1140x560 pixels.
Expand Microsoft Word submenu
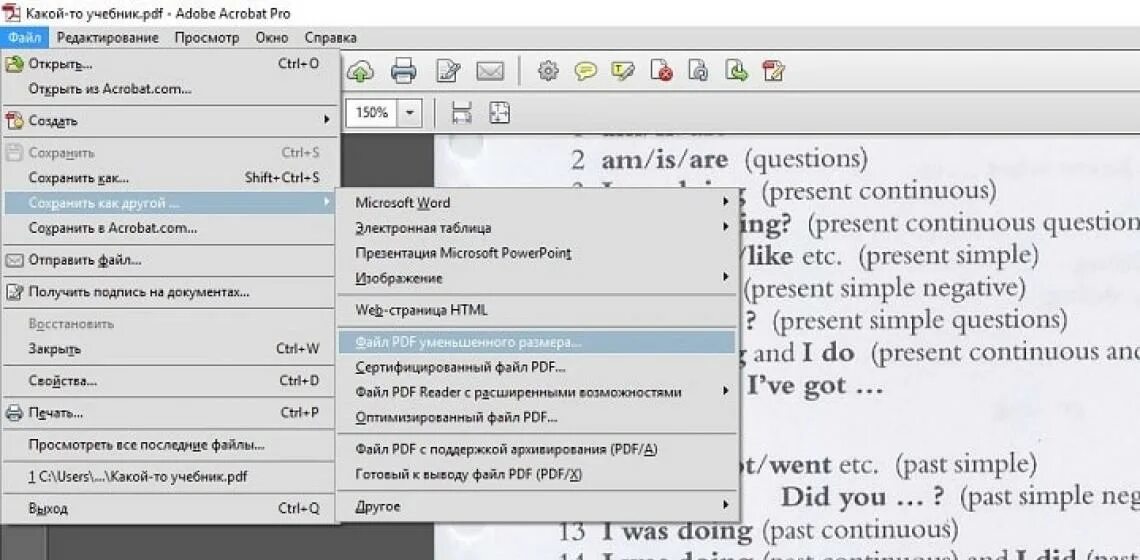click(x=537, y=202)
